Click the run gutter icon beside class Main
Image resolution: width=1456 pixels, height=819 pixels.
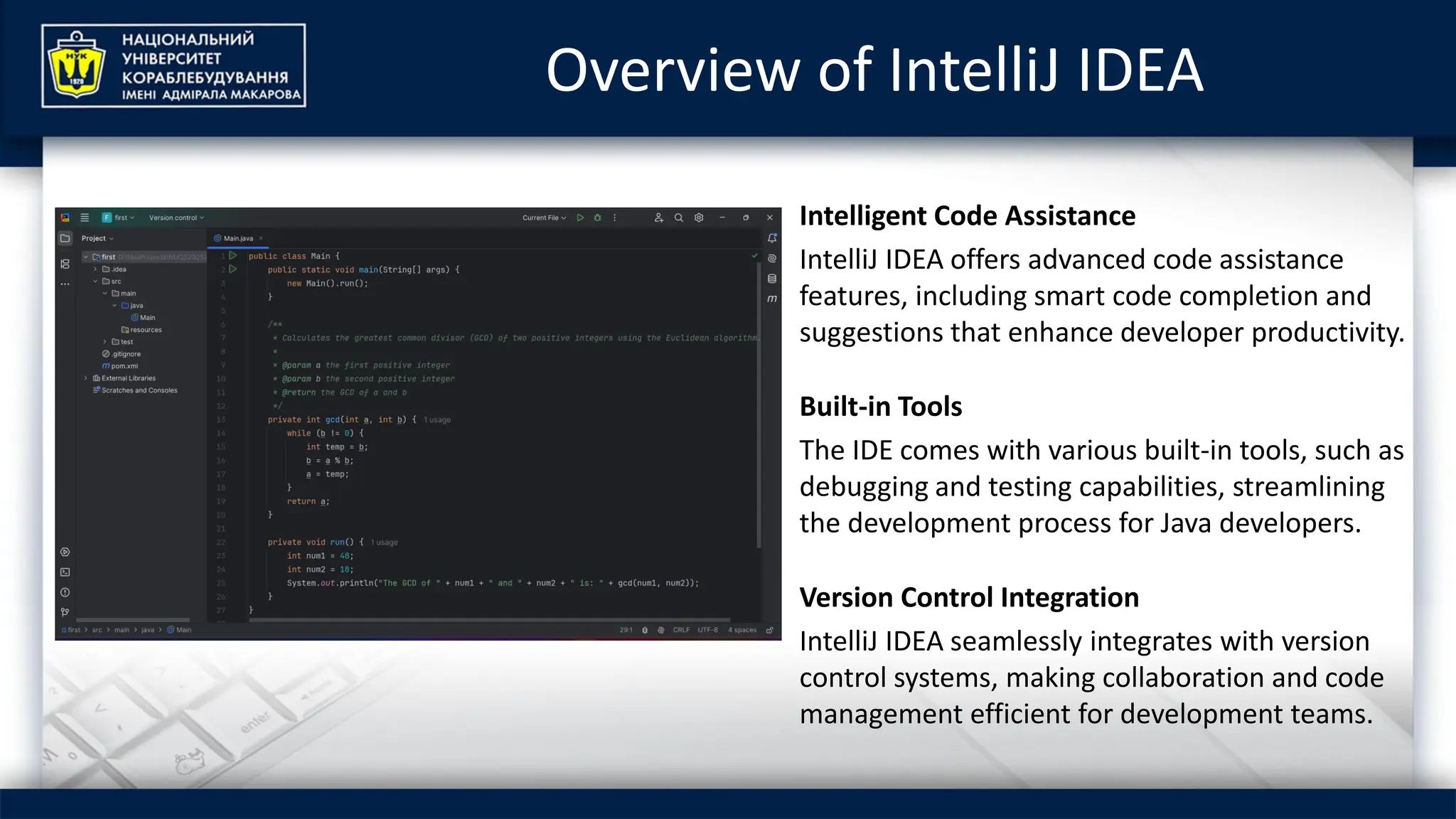[233, 255]
